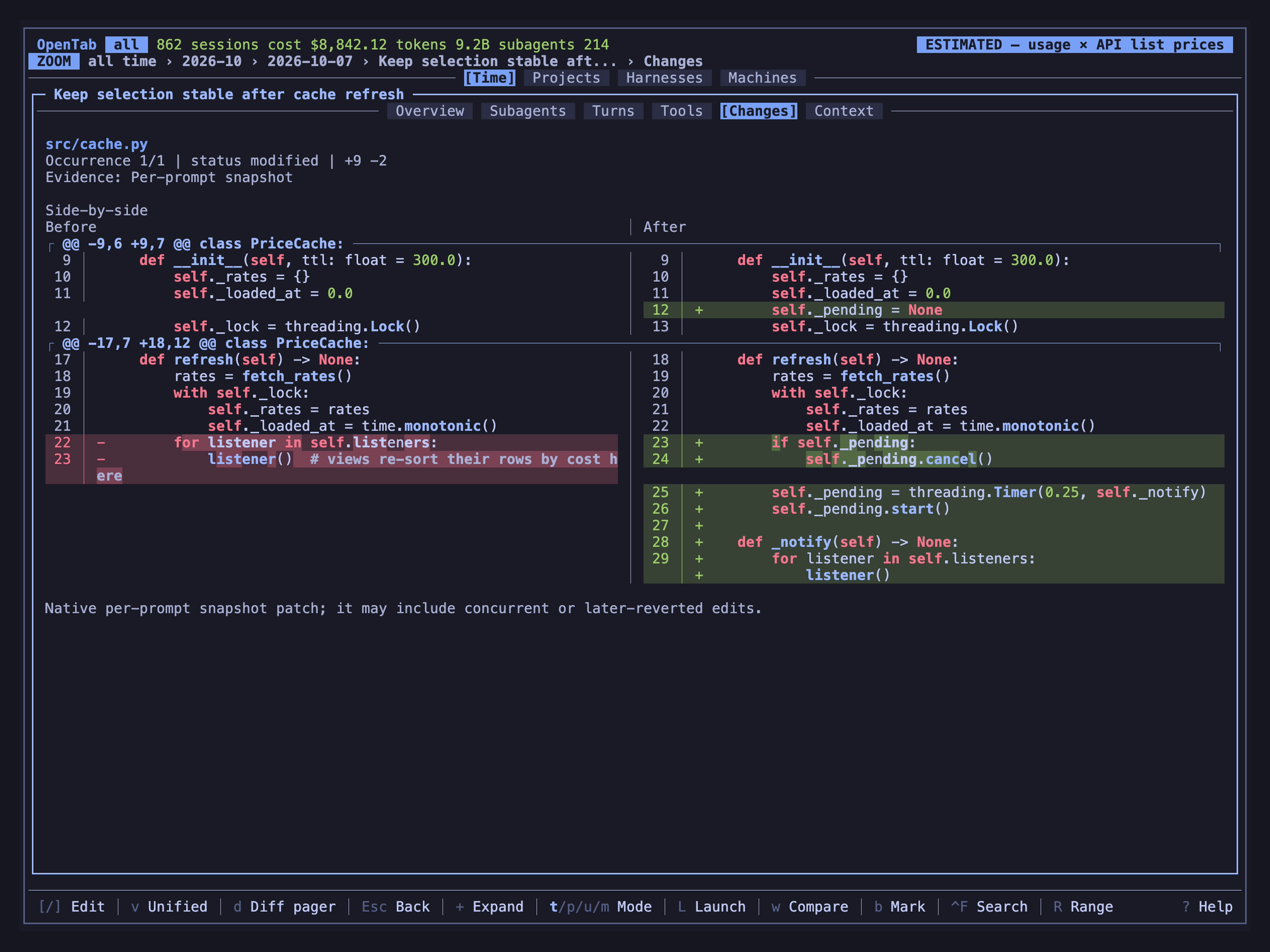The image size is (1270, 952).
Task: Click the ESTIMATED usage pricing banner
Action: click(x=1074, y=45)
